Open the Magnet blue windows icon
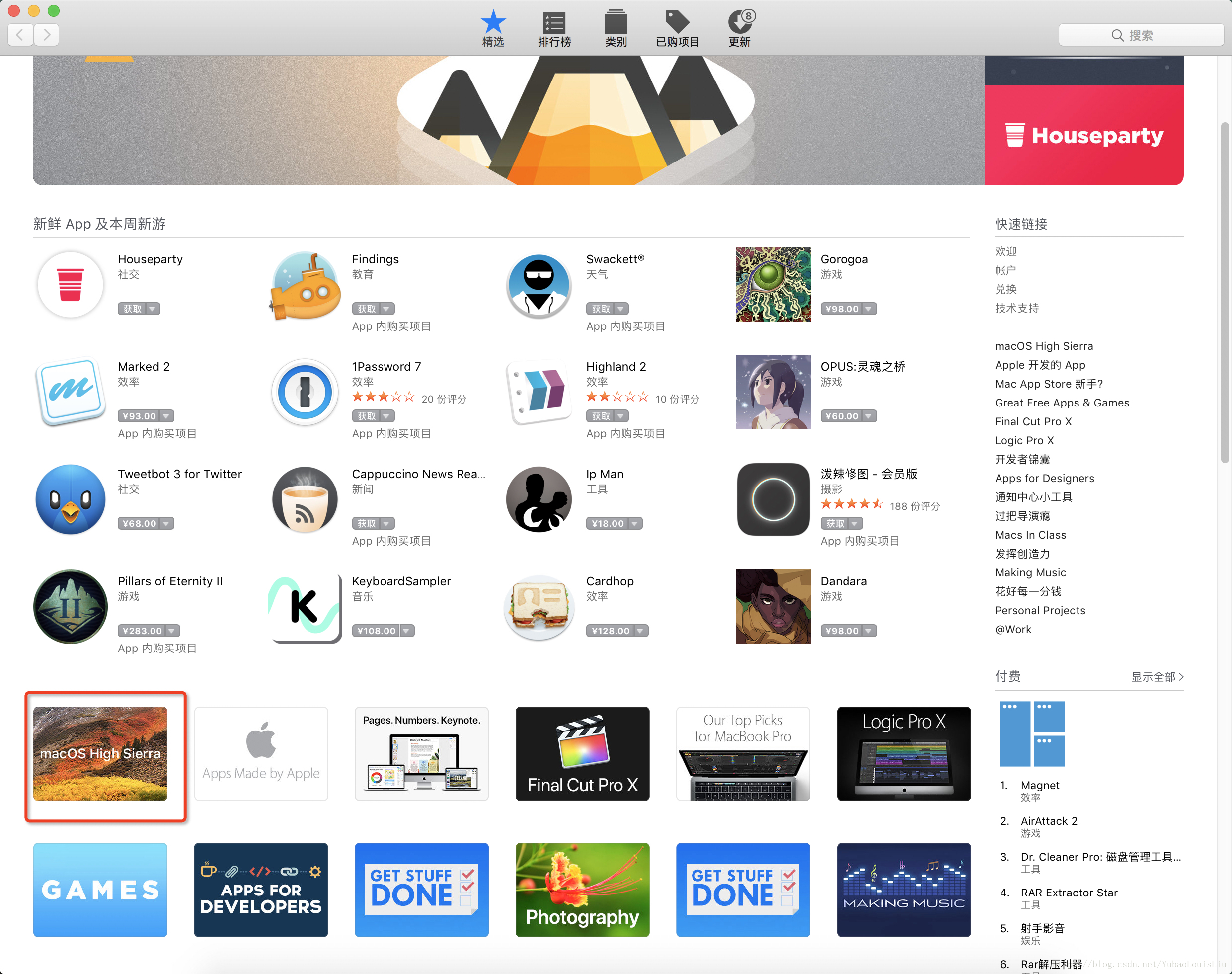1232x974 pixels. point(1032,733)
